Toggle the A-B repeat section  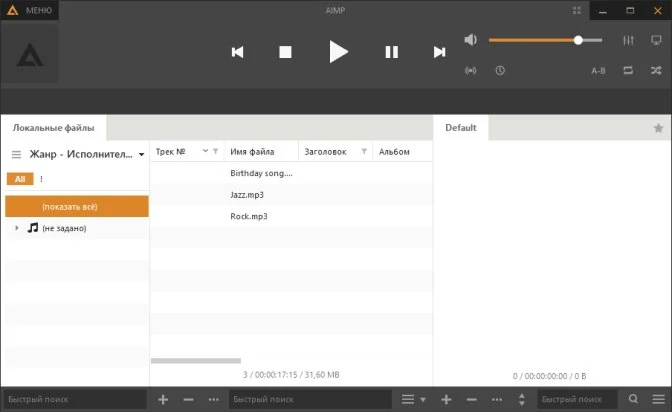tap(598, 71)
